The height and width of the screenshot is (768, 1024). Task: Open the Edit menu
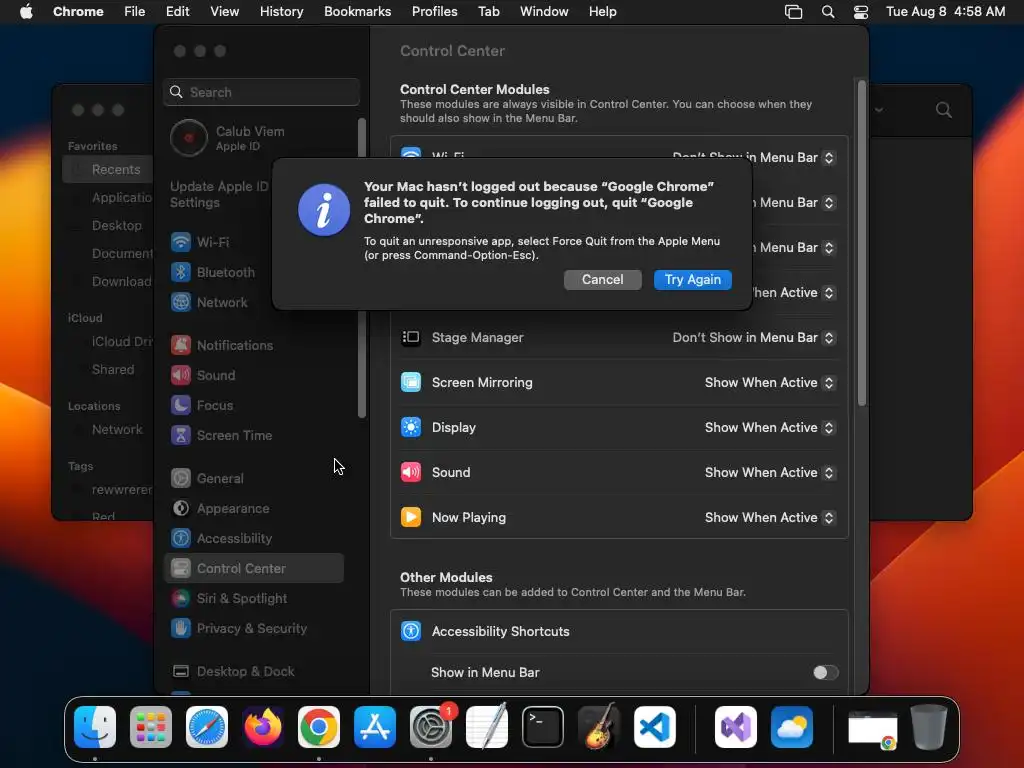(177, 12)
